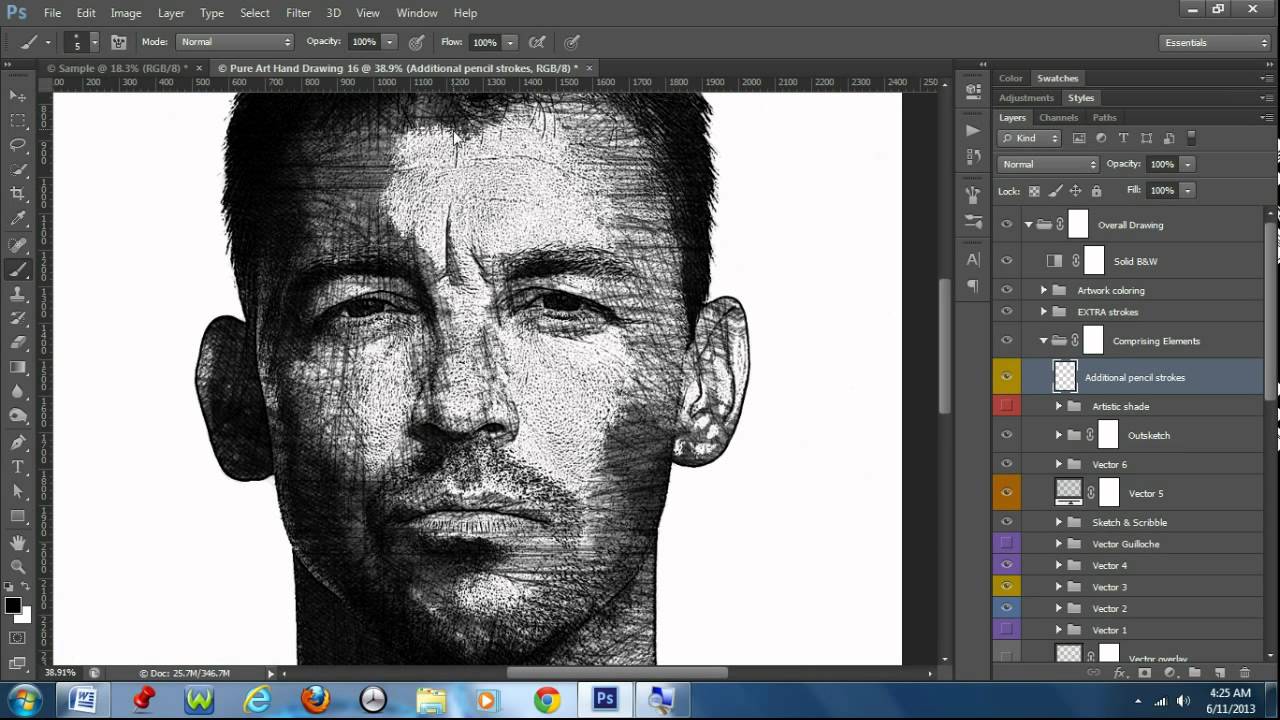Activate the Zoom tool in toolbox
This screenshot has height=720, width=1280.
(18, 566)
